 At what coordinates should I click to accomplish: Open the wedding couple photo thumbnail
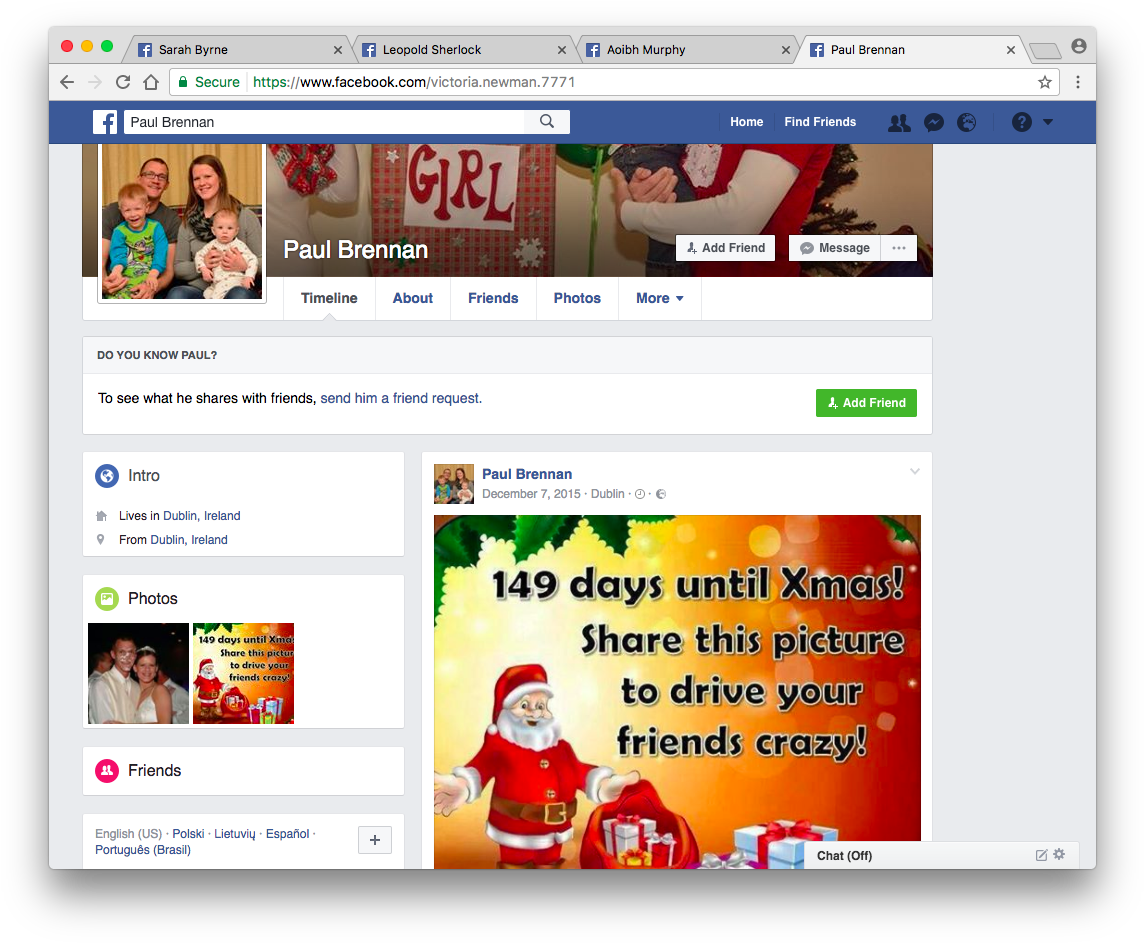tap(138, 673)
